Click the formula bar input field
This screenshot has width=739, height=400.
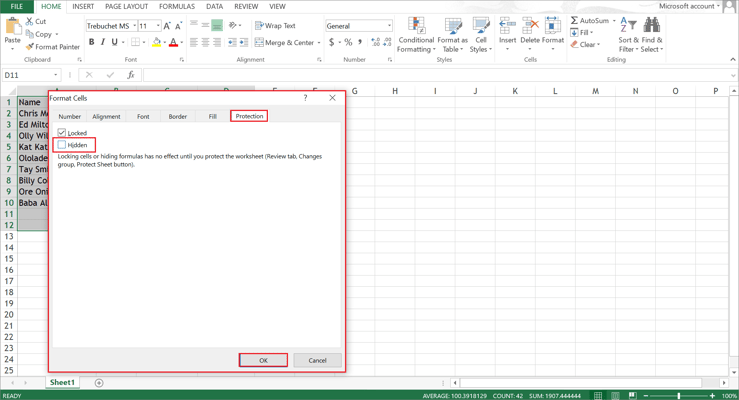pyautogui.click(x=436, y=75)
